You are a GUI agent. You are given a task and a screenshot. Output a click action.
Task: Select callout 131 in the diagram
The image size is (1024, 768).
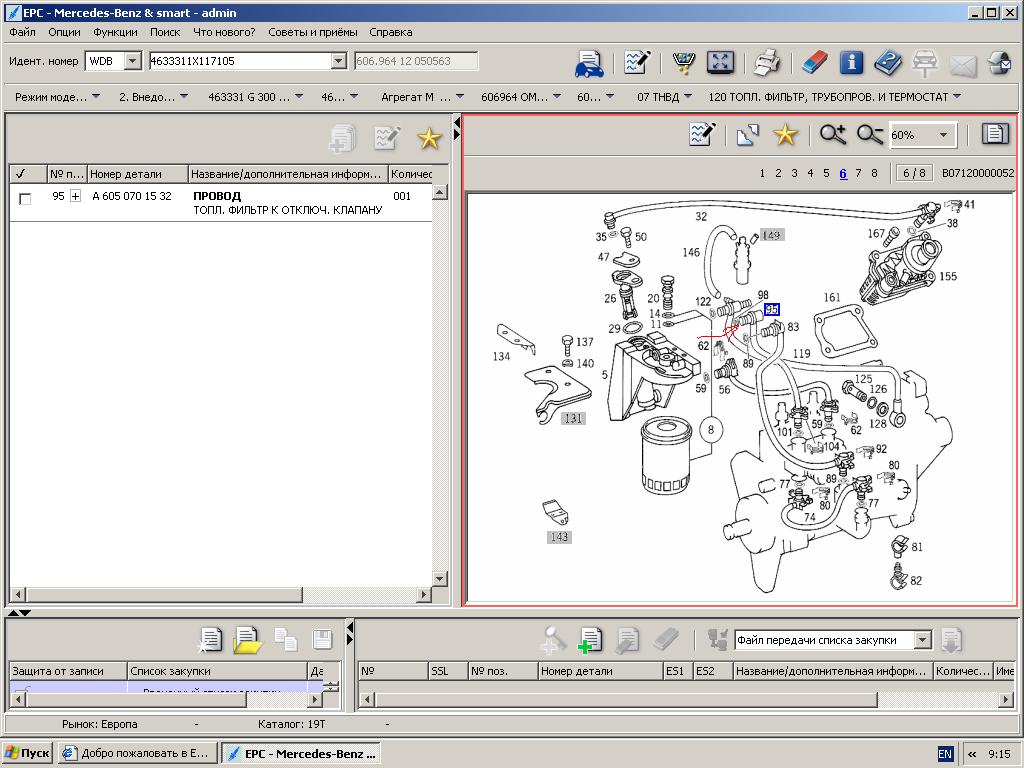click(573, 419)
